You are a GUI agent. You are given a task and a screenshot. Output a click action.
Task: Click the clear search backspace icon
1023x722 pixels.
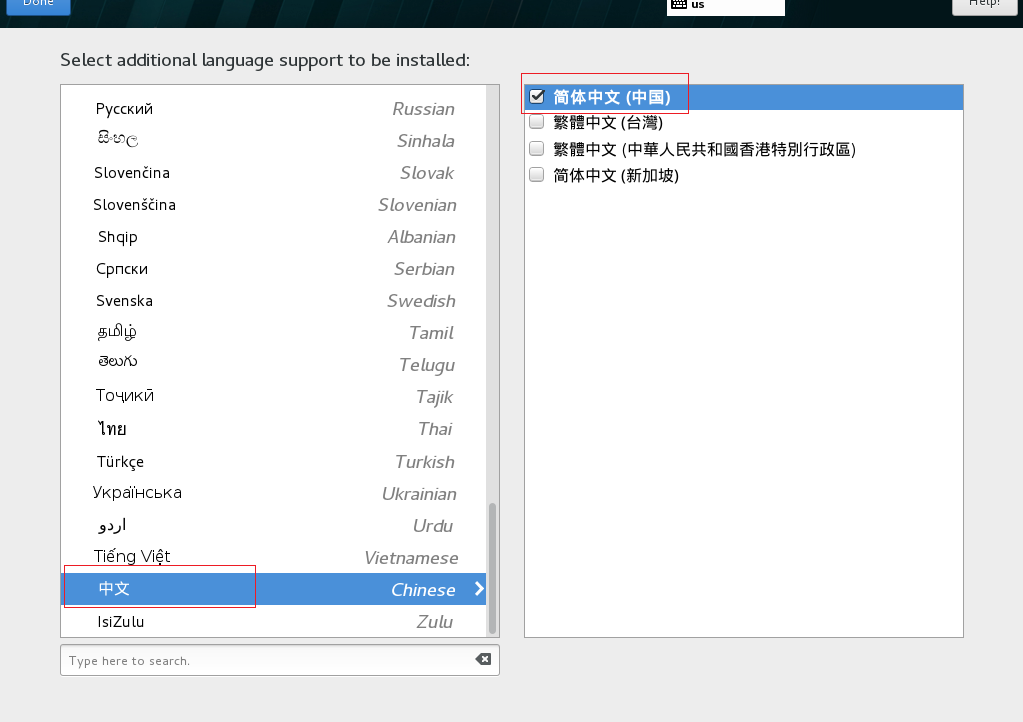coord(483,659)
